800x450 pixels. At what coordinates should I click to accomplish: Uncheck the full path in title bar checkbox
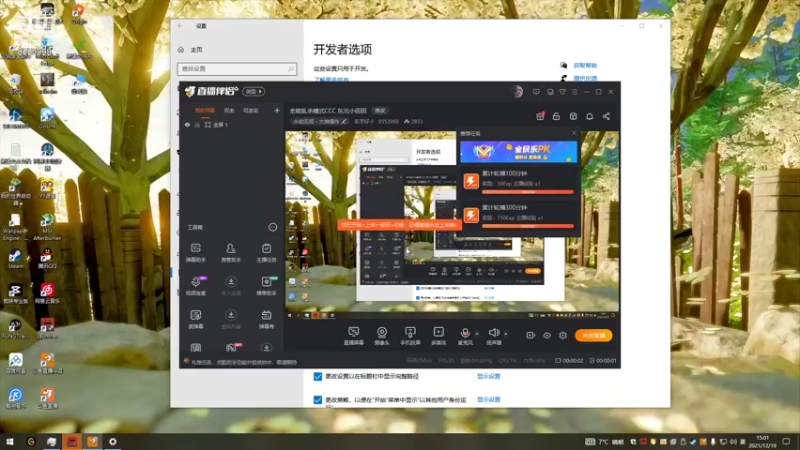(x=317, y=376)
